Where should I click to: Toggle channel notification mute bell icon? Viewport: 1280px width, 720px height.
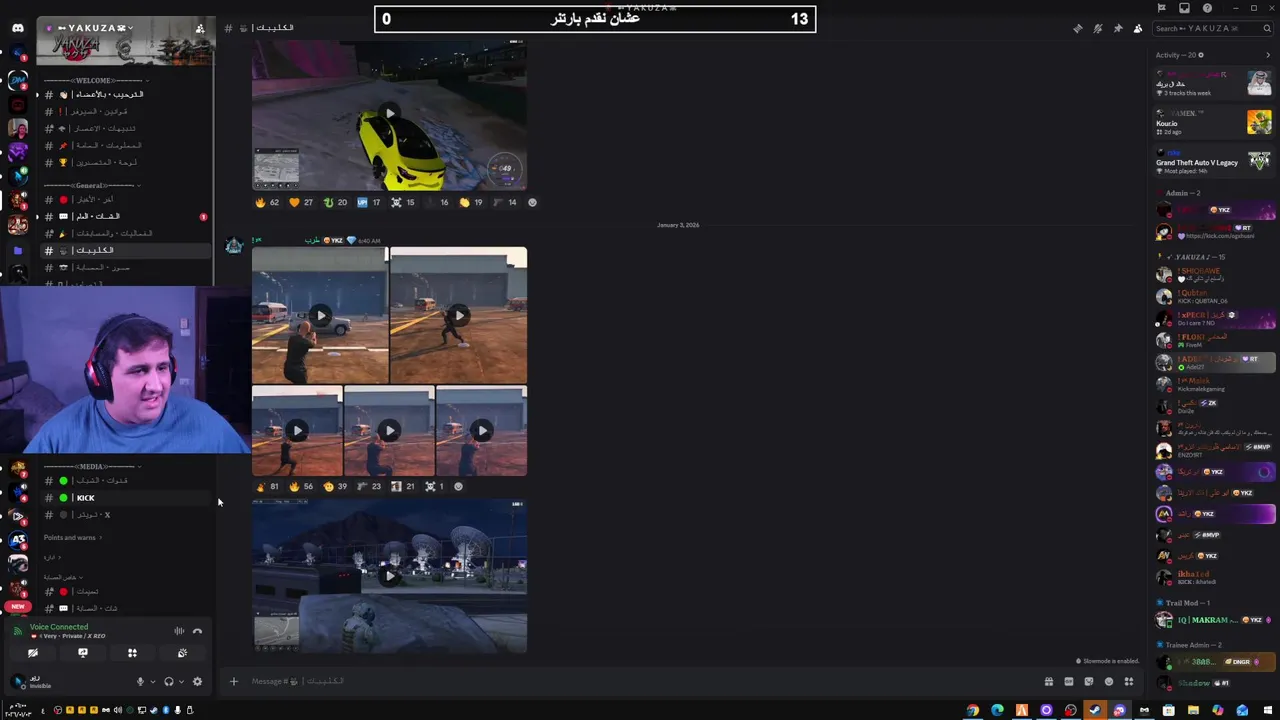(1098, 28)
